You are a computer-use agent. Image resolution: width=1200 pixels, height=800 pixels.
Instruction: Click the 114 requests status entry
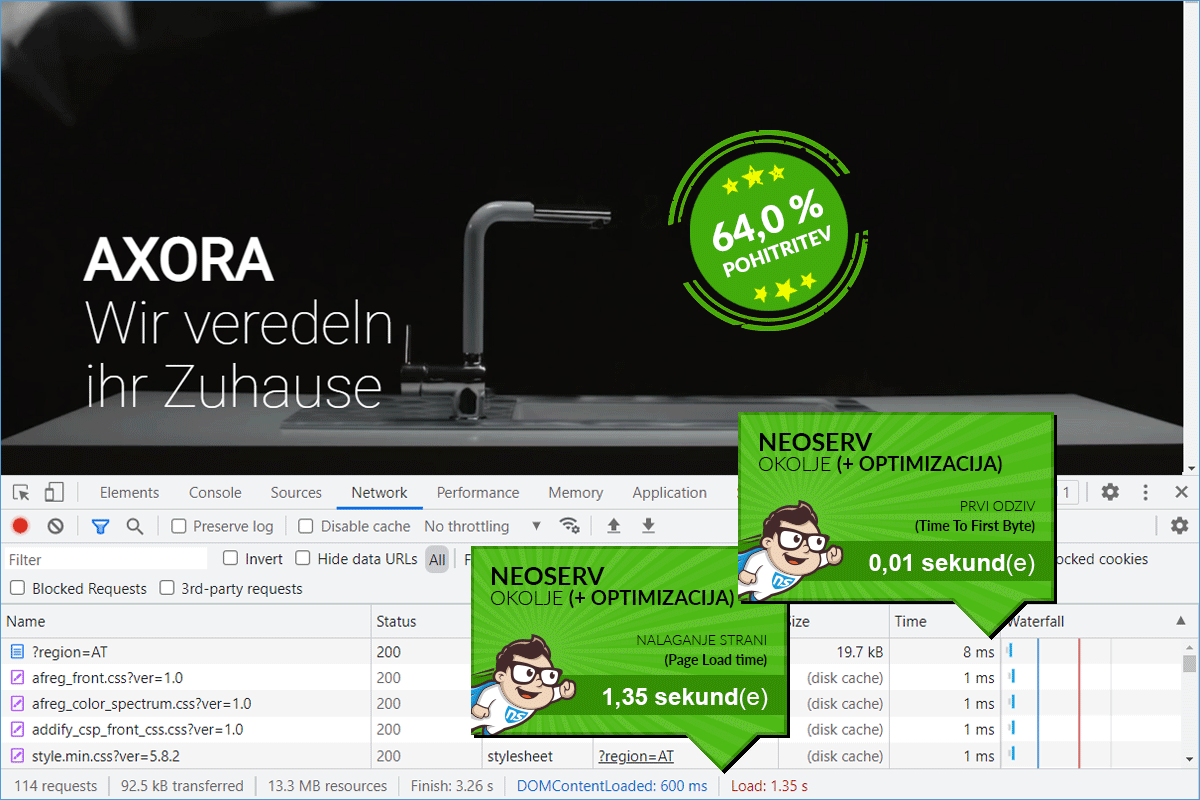pos(56,786)
